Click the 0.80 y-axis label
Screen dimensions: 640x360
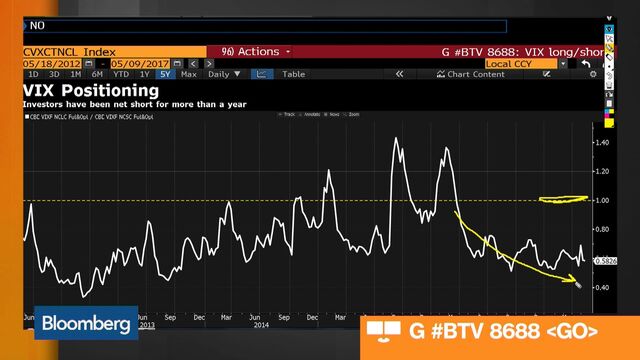(x=602, y=229)
